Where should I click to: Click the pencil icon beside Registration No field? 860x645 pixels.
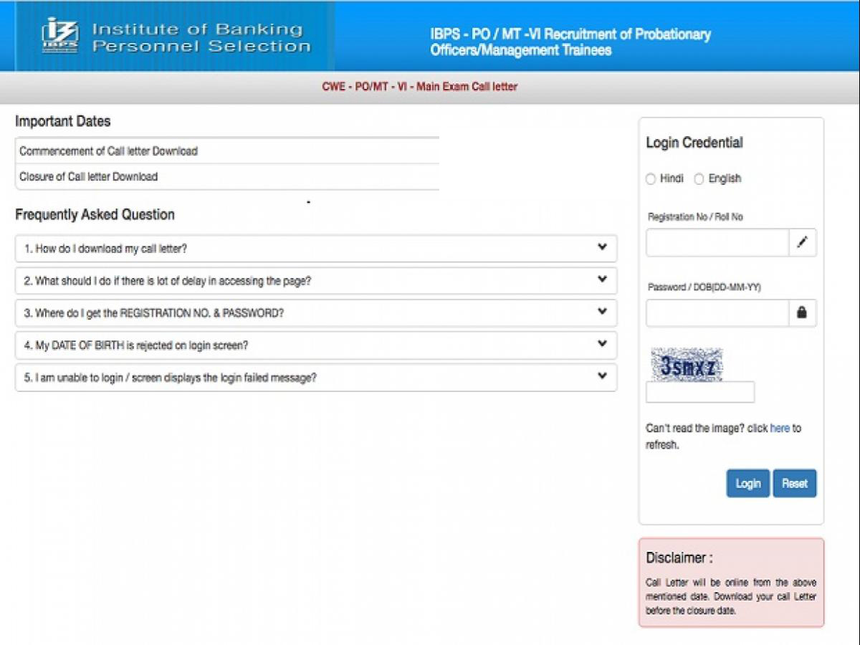coord(802,242)
